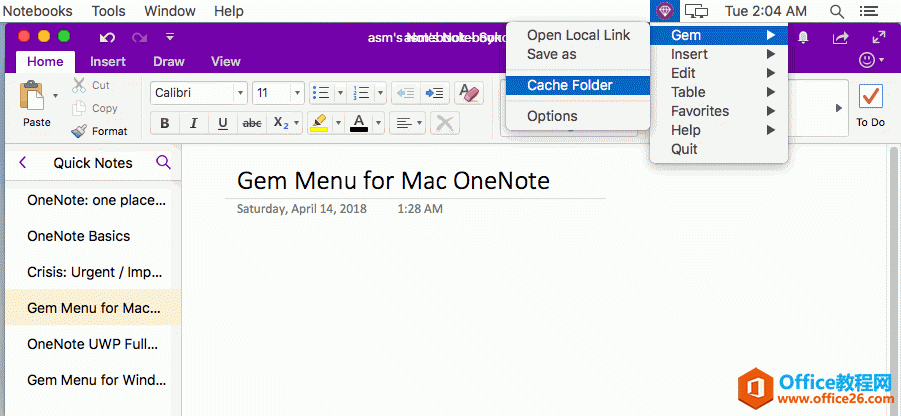Toggle Italic formatting
Viewport: 901px width, 416px height.
(194, 123)
